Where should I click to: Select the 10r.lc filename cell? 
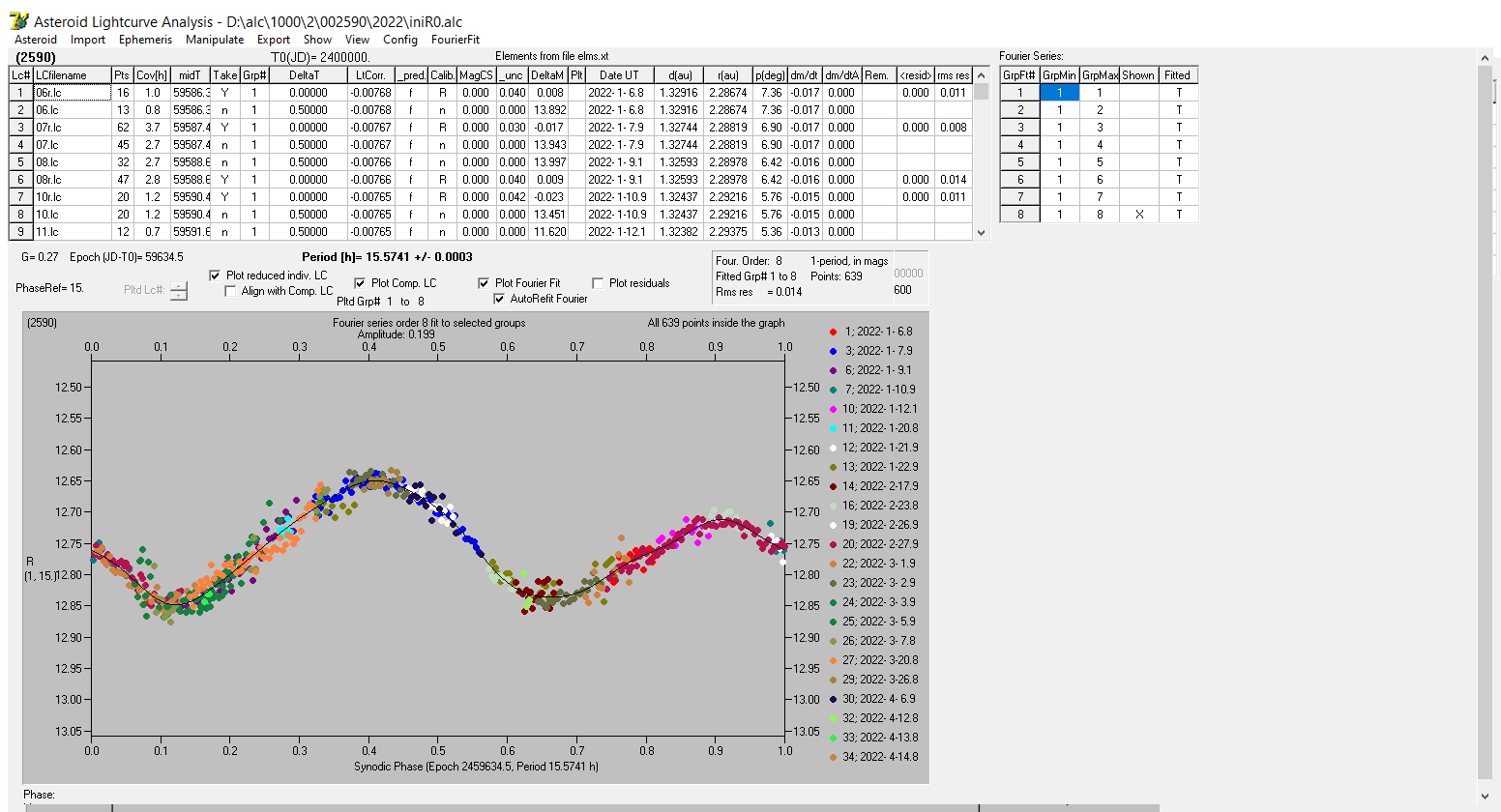click(73, 197)
